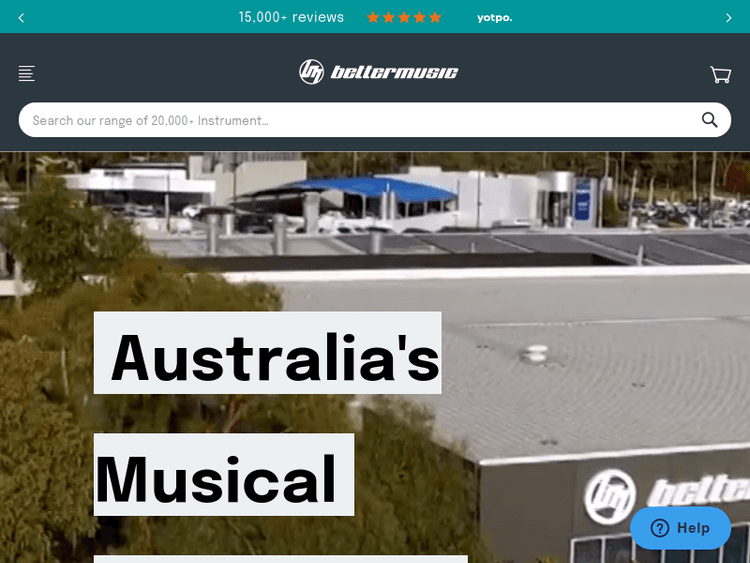
Task: Show next announcement with right chevron
Action: click(x=728, y=17)
